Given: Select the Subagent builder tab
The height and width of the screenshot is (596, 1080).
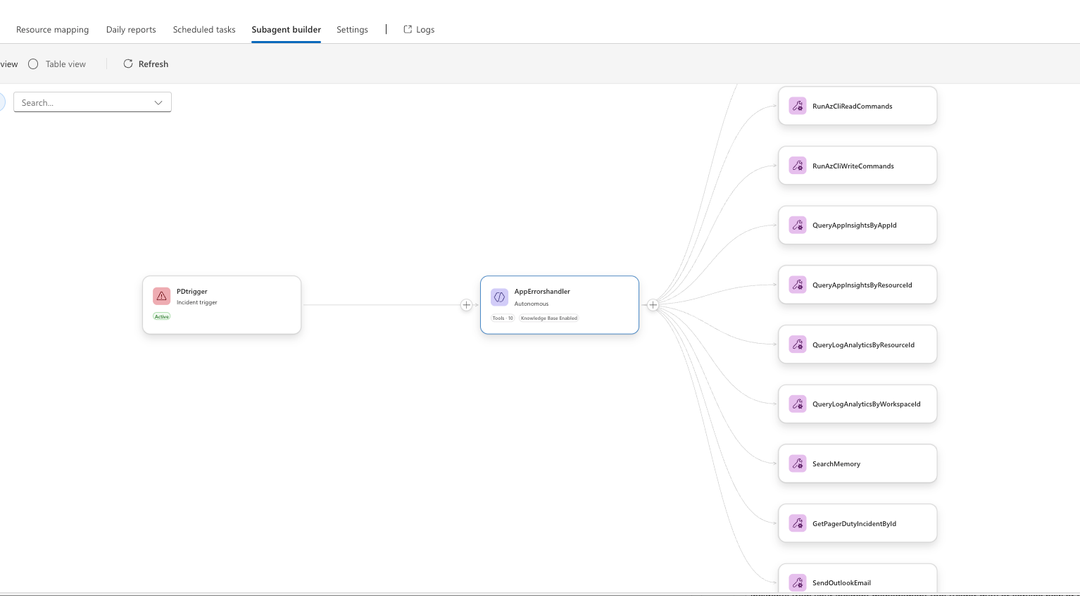Looking at the screenshot, I should point(286,30).
